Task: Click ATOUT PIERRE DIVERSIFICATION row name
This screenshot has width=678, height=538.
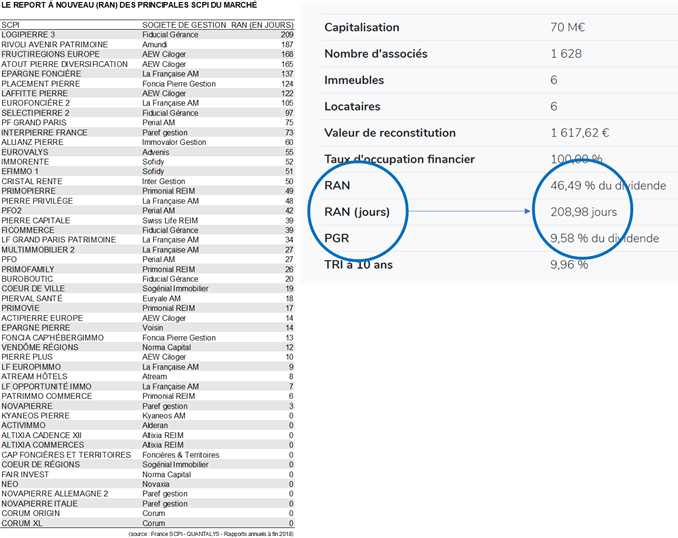Action: pyautogui.click(x=64, y=64)
